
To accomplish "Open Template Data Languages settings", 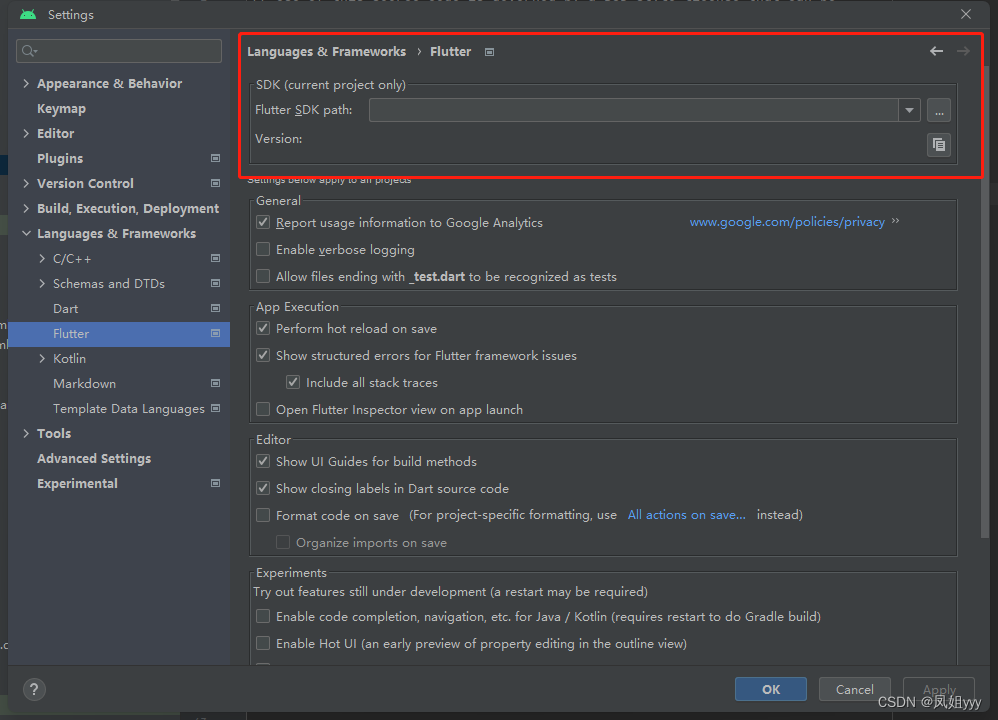I will [129, 409].
